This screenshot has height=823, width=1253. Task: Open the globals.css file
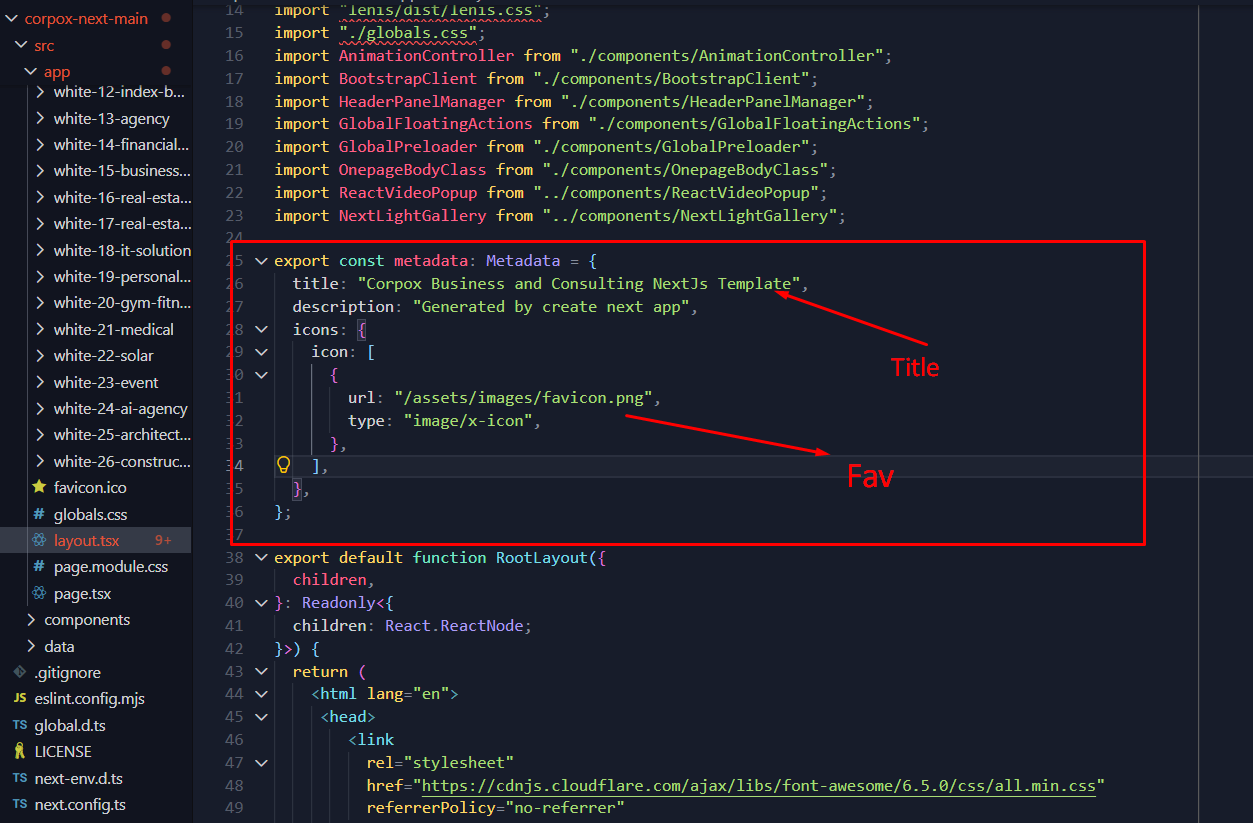coord(91,514)
